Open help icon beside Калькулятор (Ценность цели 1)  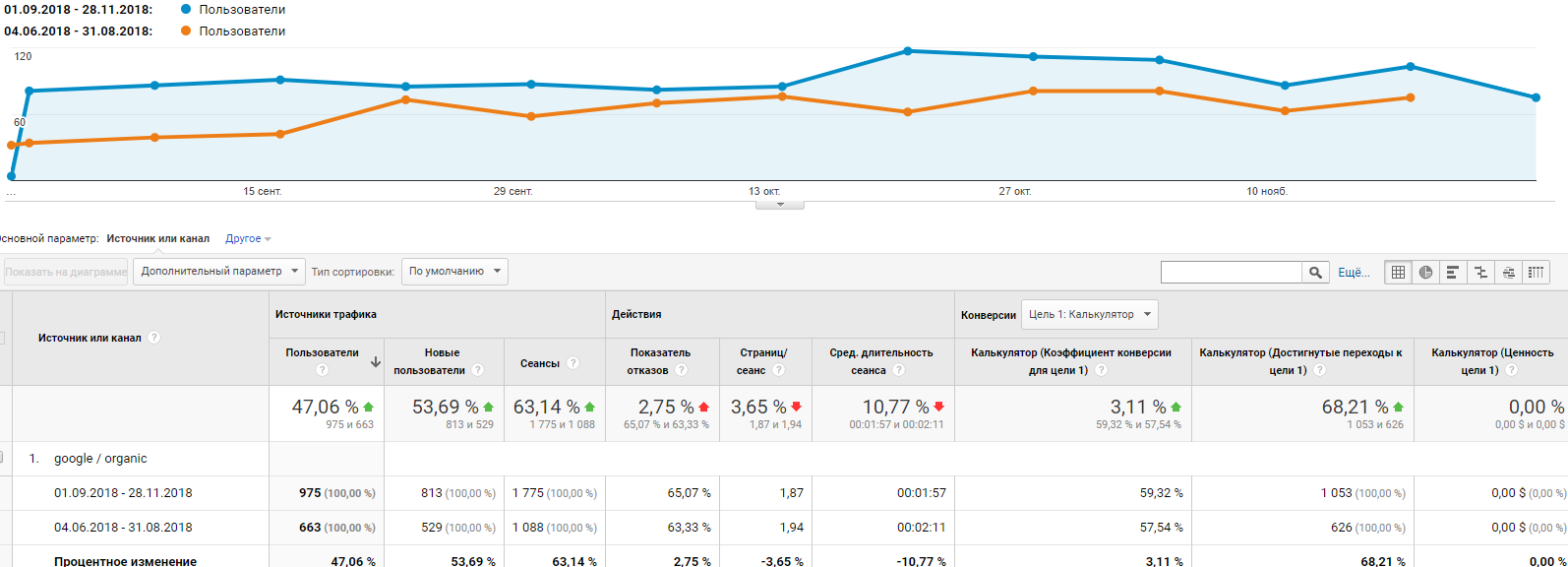pos(1512,370)
